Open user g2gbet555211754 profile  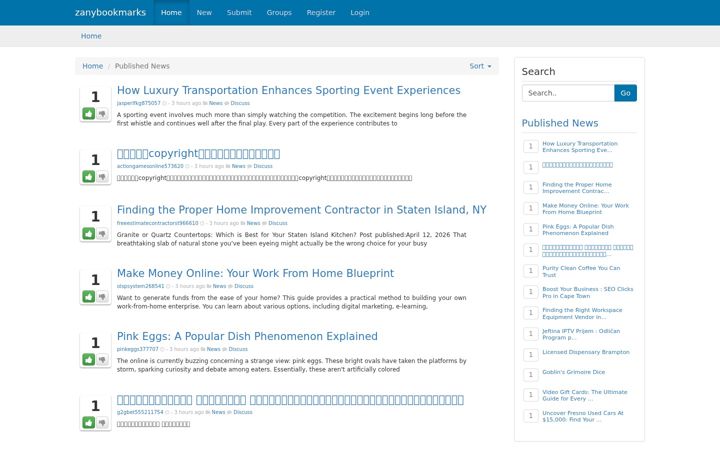(140, 412)
